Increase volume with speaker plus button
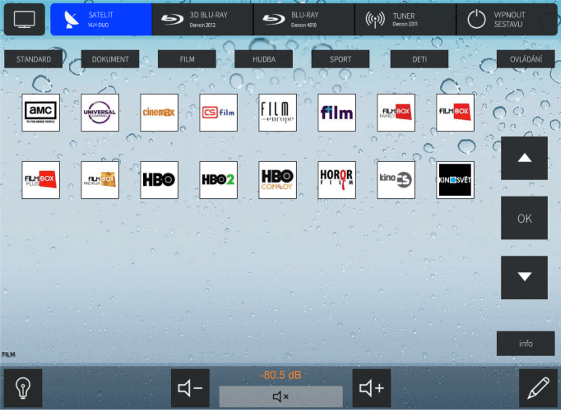This screenshot has width=561, height=410. (x=372, y=388)
